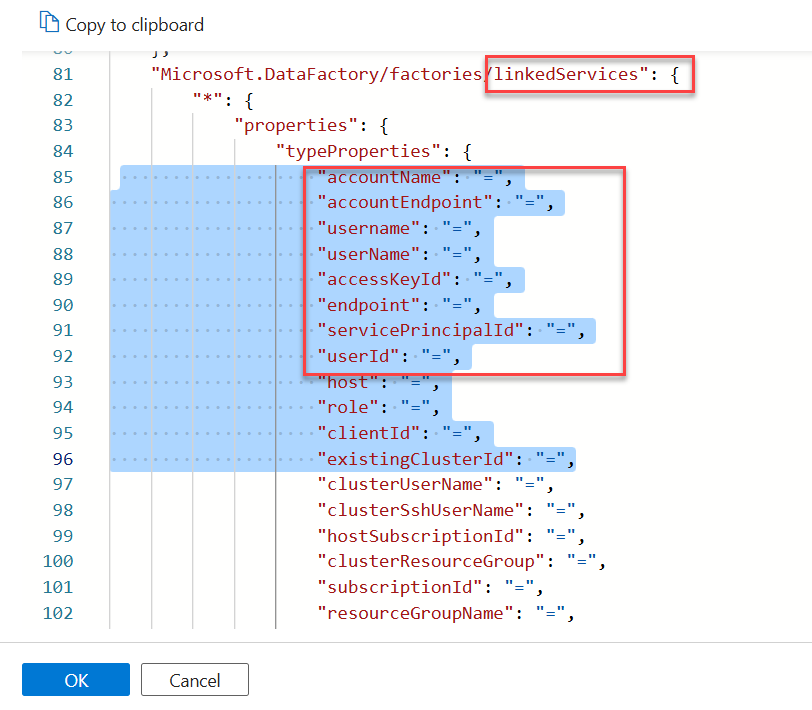The height and width of the screenshot is (710, 812).
Task: Click the Copy to clipboard icon
Action: click(x=49, y=24)
